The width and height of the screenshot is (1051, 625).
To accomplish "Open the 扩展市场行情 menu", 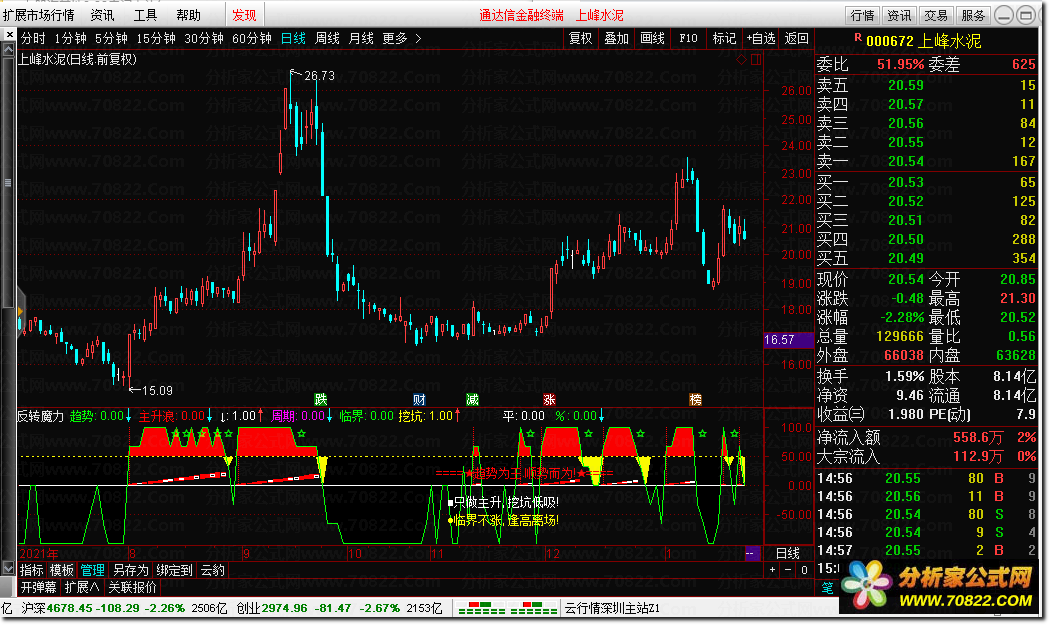I will pyautogui.click(x=39, y=15).
